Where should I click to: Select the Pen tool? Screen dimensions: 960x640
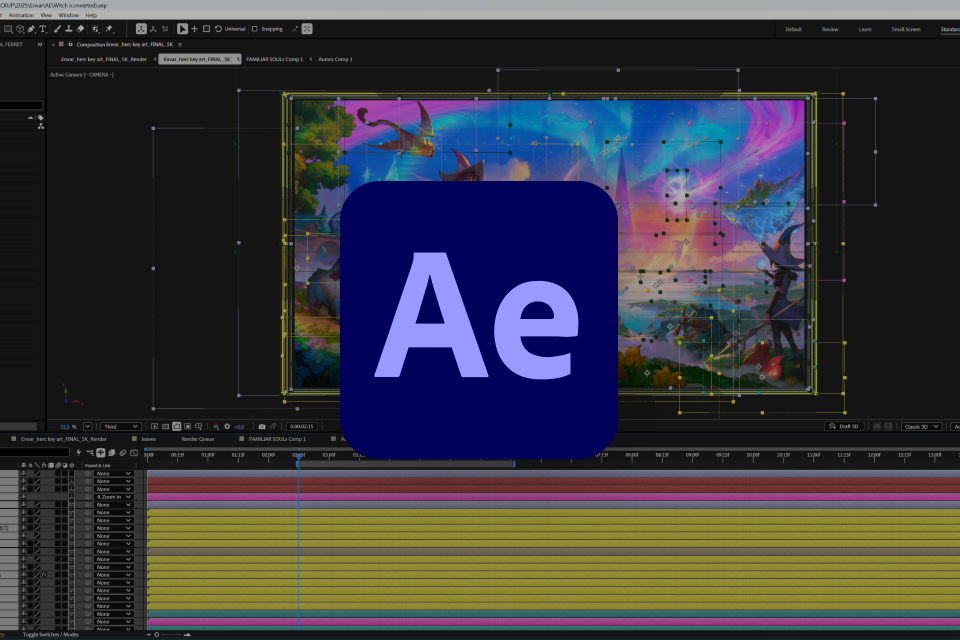click(x=31, y=29)
